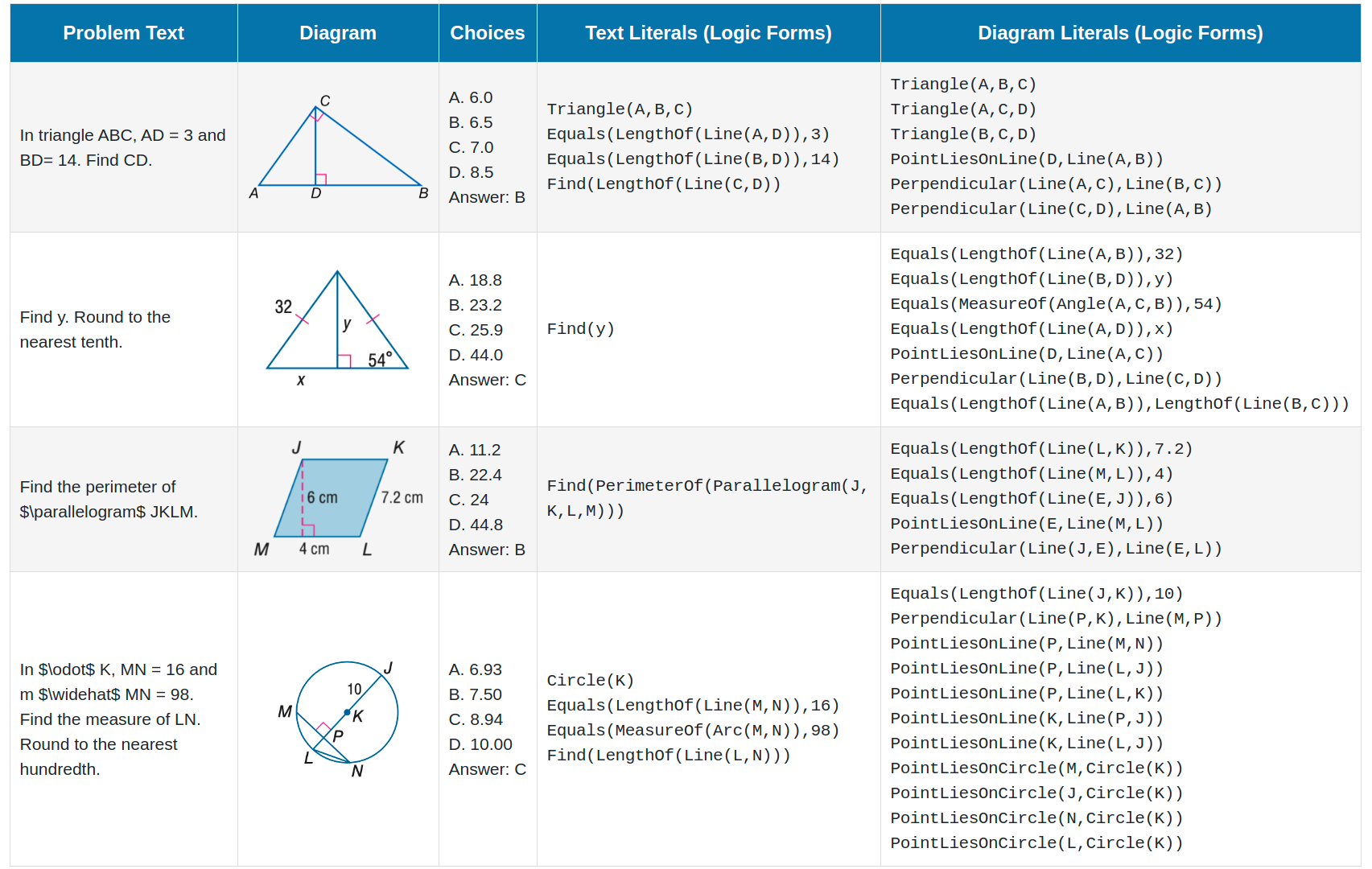Click the 'Circle(K)' text literal
Screen dimensions: 1372x869
coord(591,681)
